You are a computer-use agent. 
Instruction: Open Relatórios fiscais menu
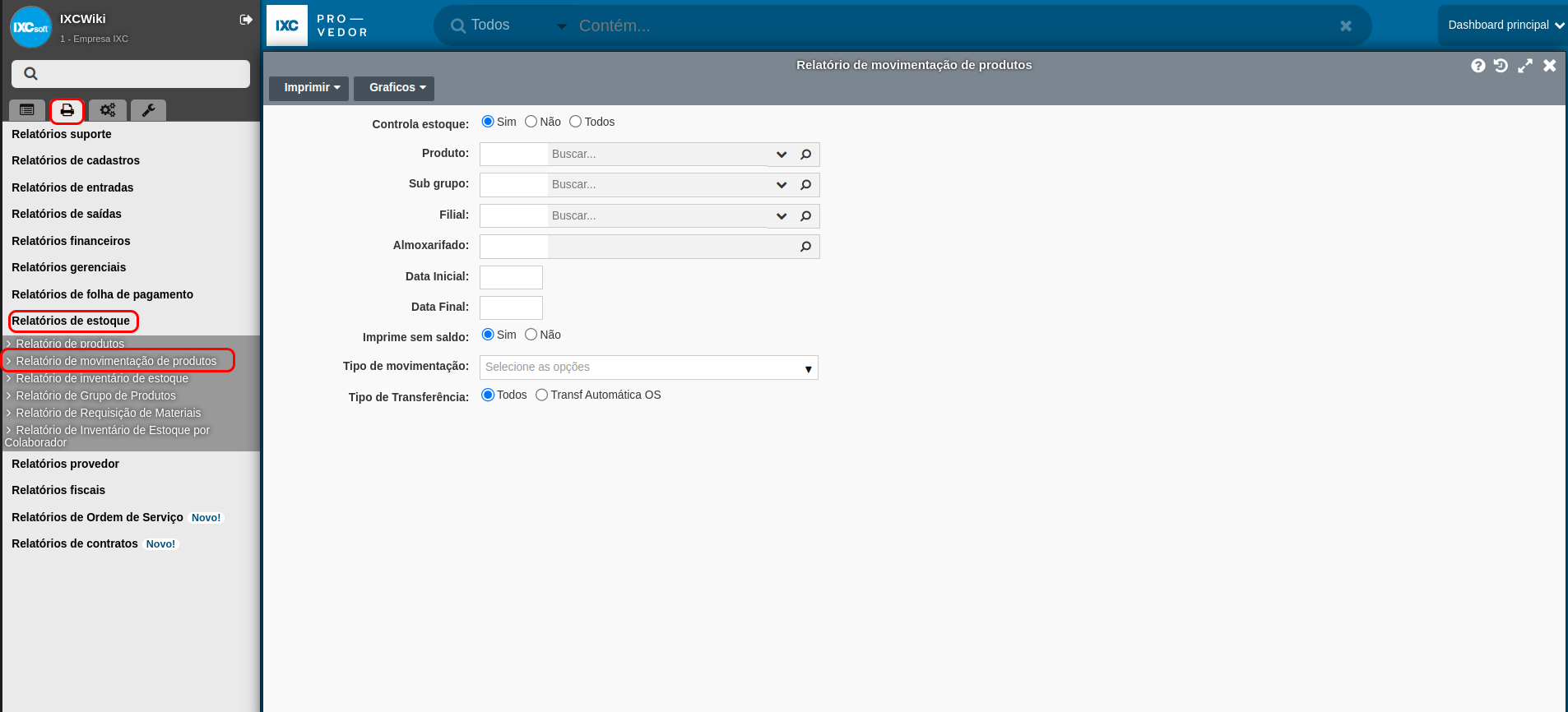(58, 490)
